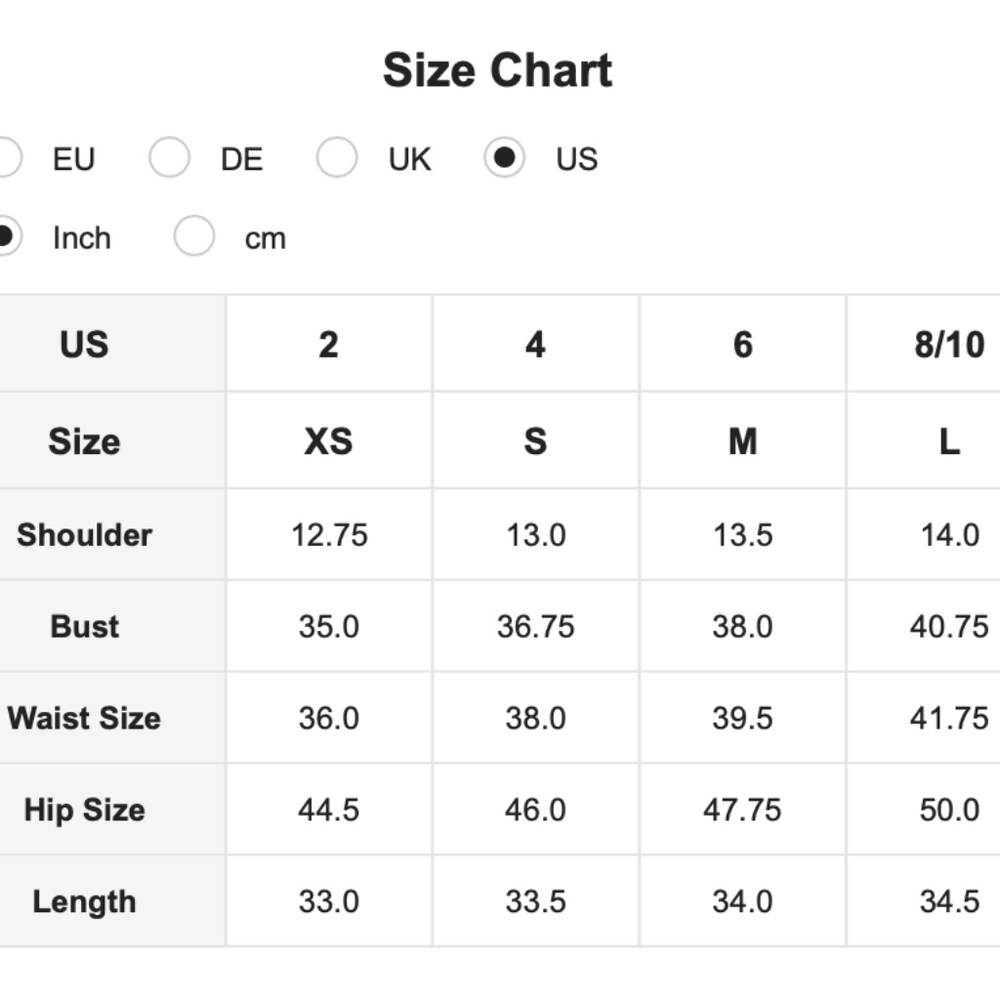The width and height of the screenshot is (1000, 1000).
Task: Click the Size Chart heading
Action: pyautogui.click(x=497, y=71)
